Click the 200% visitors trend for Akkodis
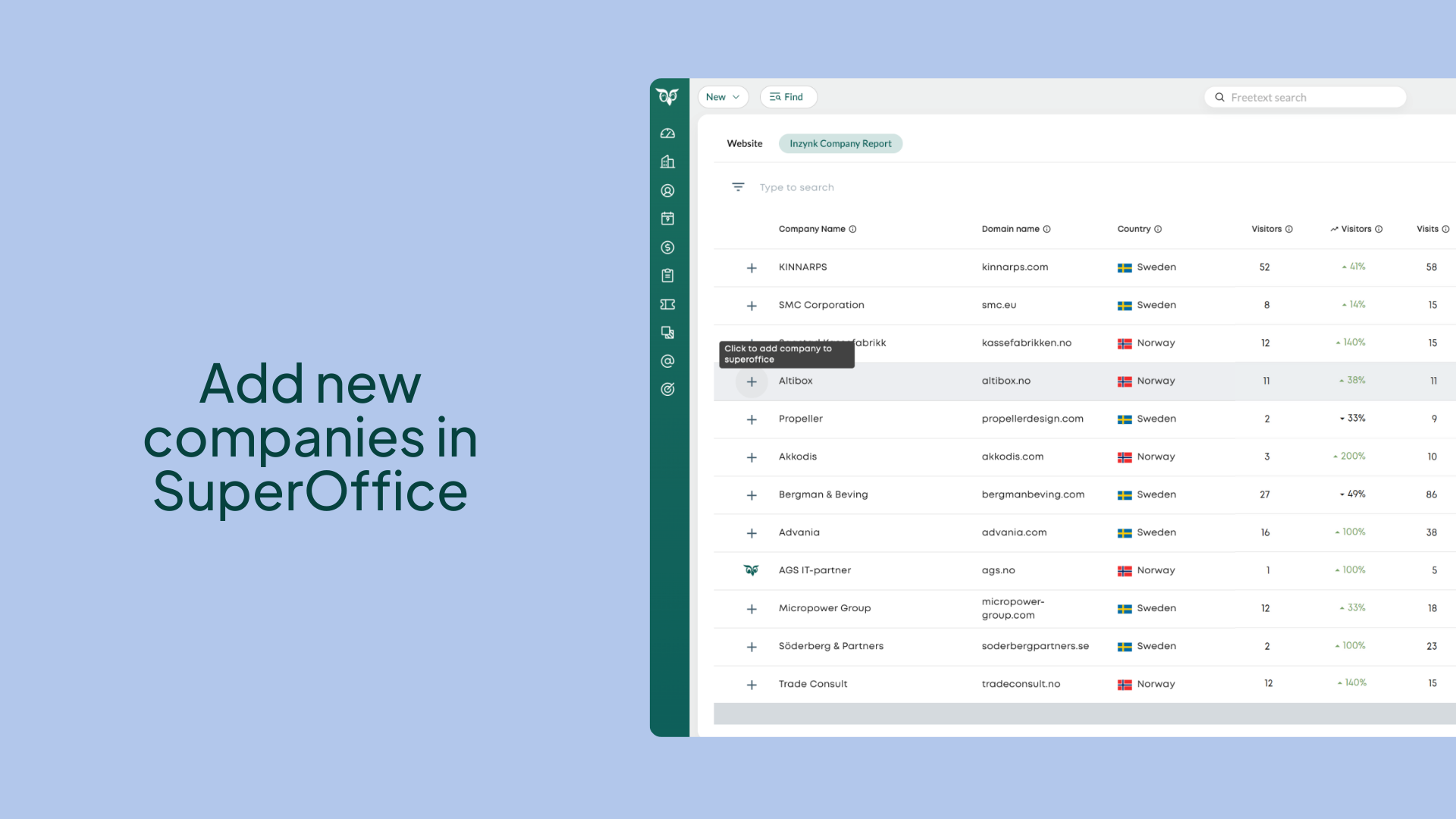This screenshot has height=819, width=1456. coord(1349,457)
